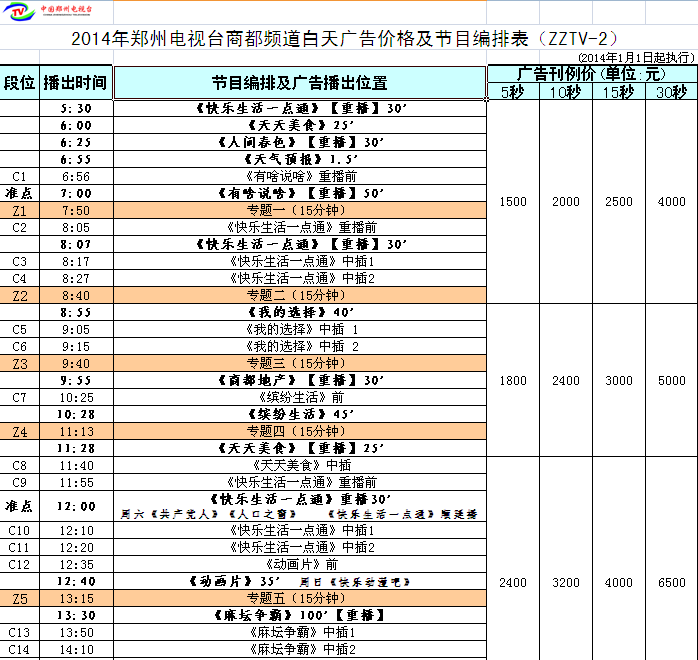Select the 播出时间 header cell
Viewport: 698px width, 660px height.
click(76, 83)
